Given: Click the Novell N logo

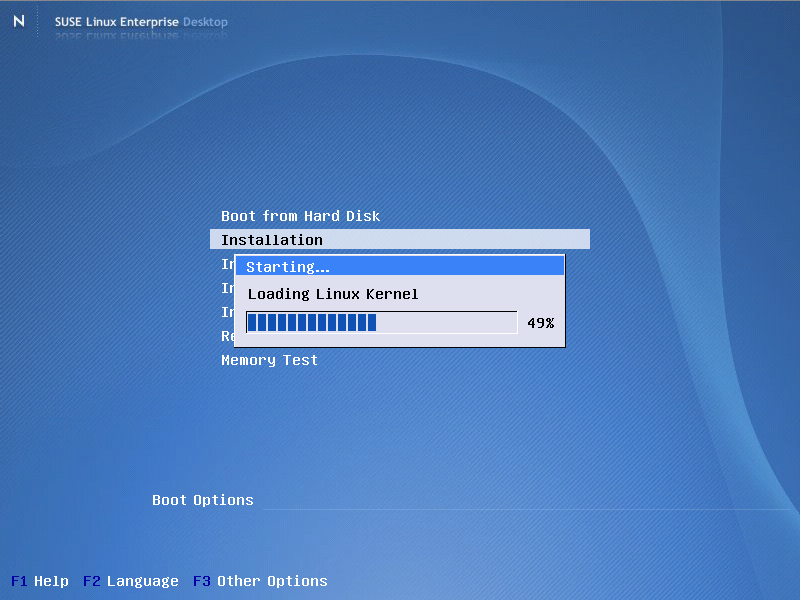Looking at the screenshot, I should point(19,21).
